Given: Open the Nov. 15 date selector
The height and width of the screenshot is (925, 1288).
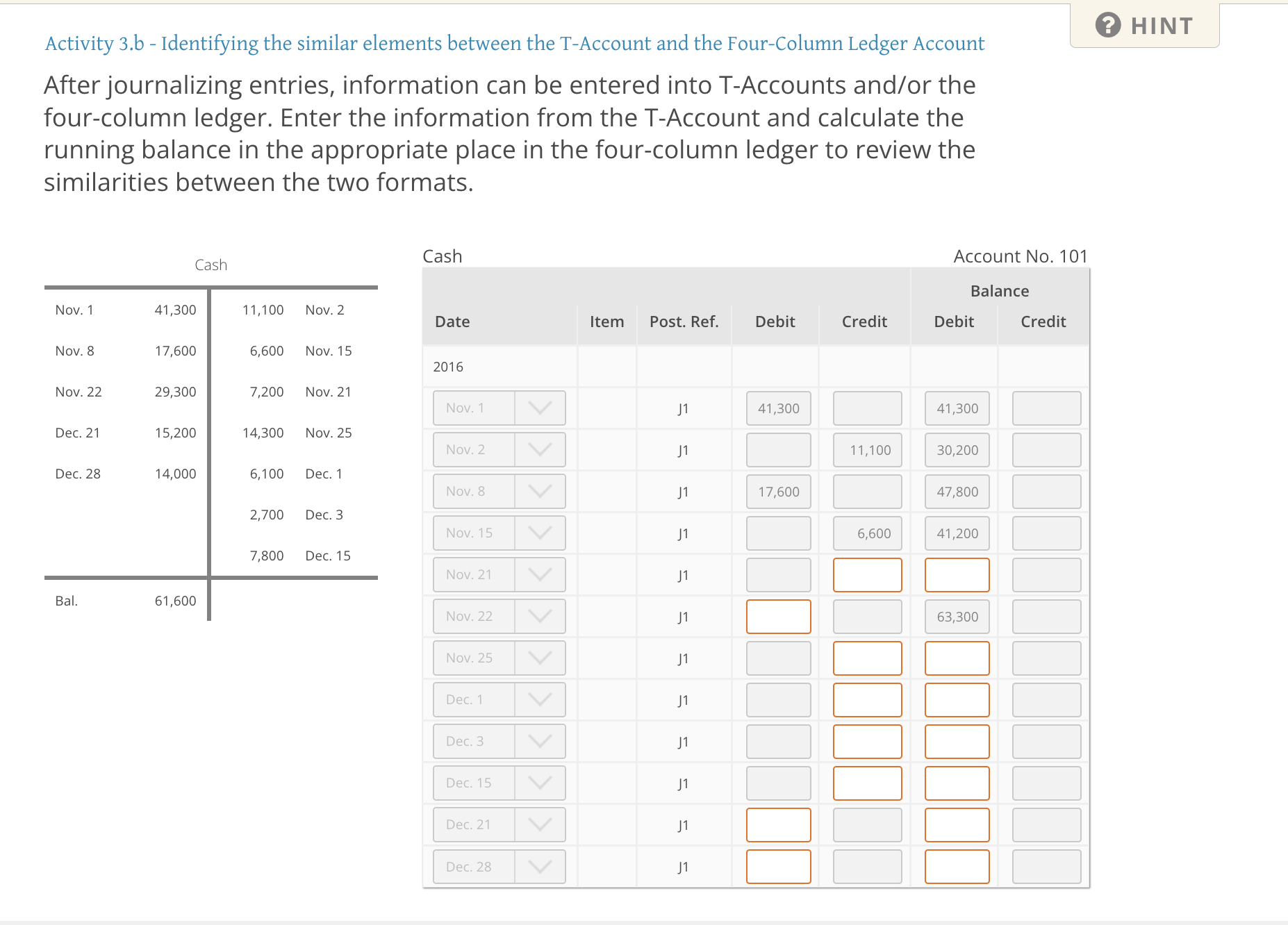Looking at the screenshot, I should click(x=541, y=533).
